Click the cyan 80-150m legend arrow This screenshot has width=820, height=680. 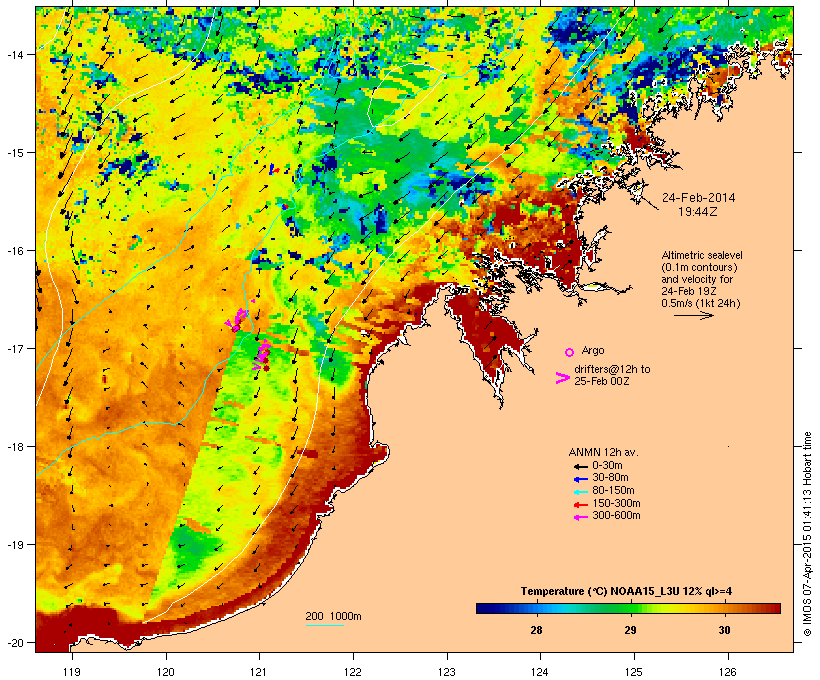(x=580, y=492)
